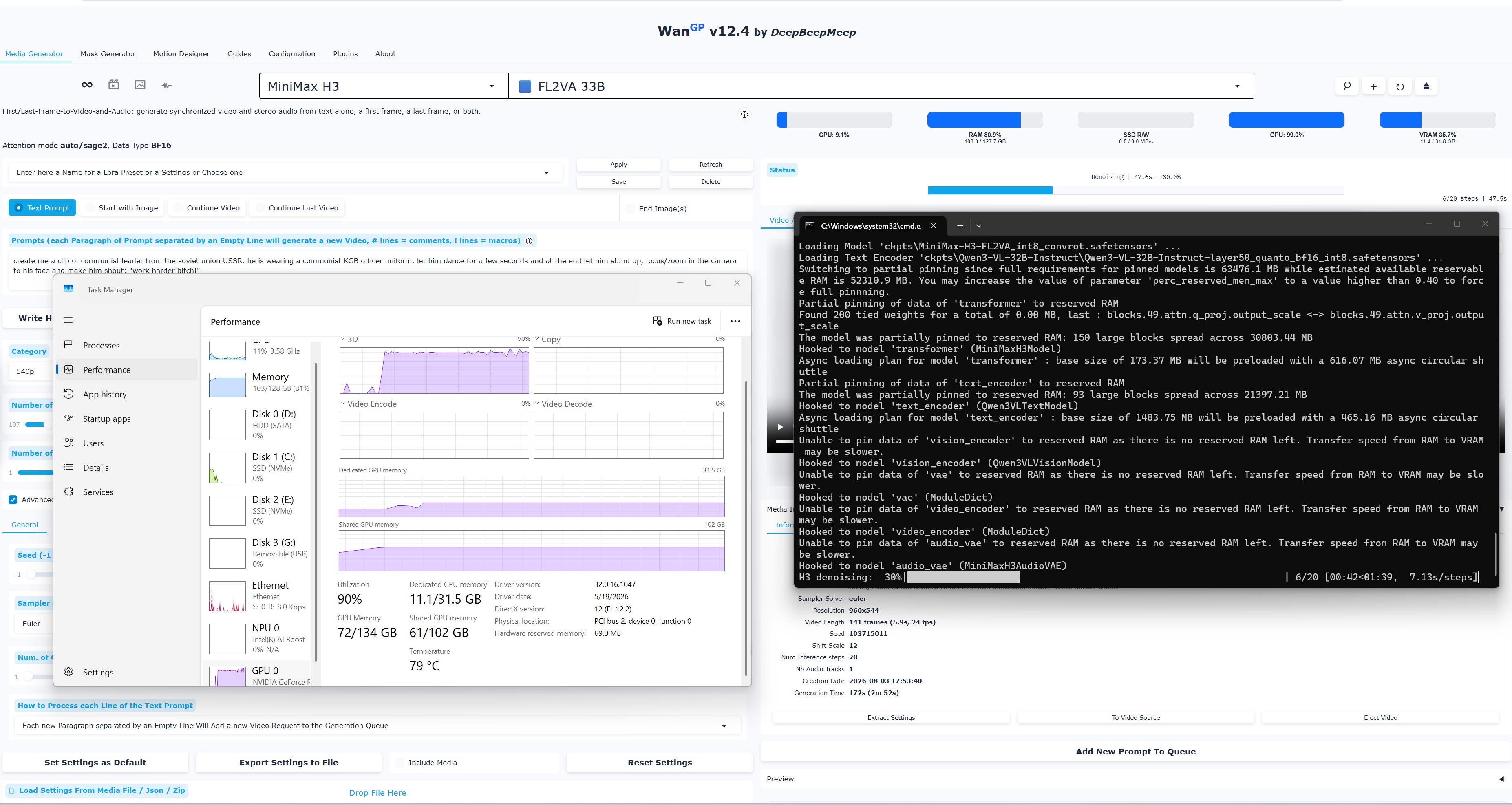Select Ethernet graph in Task Manager performance list
Screen dimensions: 1512x805
pyautogui.click(x=257, y=595)
